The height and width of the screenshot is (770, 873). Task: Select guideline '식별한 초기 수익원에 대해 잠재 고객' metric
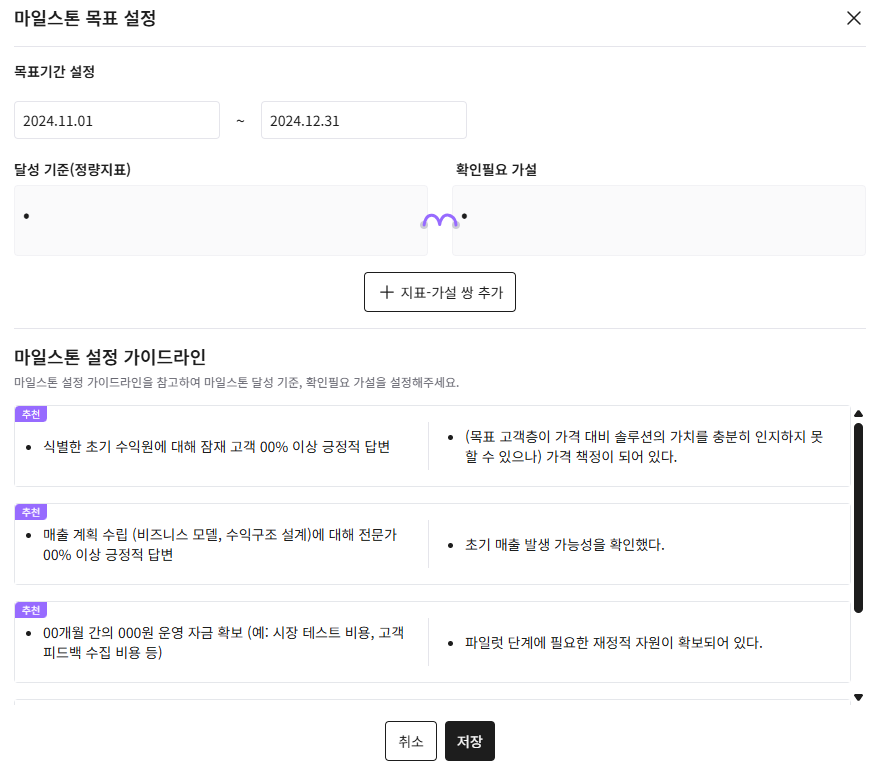(216, 447)
